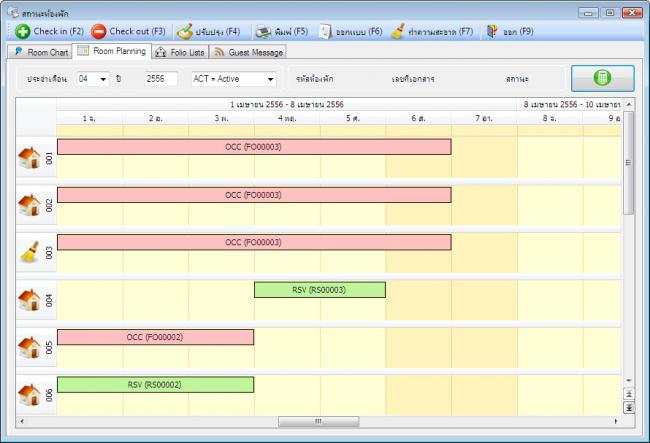Image resolution: width=650 pixels, height=443 pixels.
Task: Click the cleaning broom (F7) icon
Action: coord(398,31)
